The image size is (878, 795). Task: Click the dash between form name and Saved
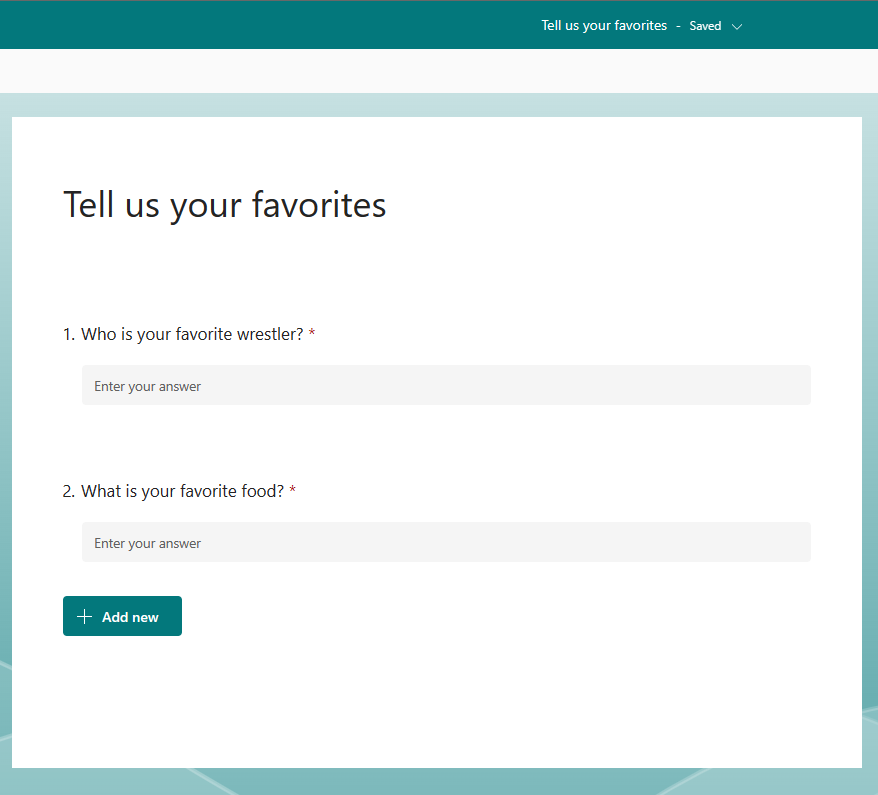678,27
